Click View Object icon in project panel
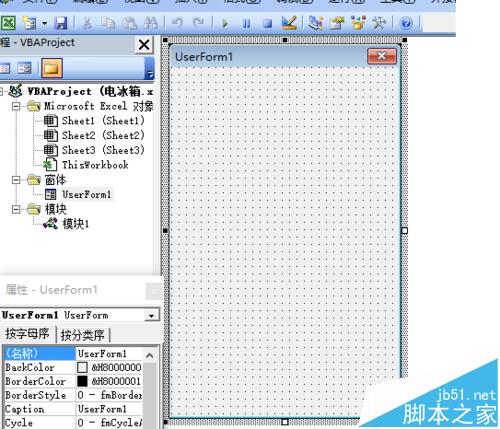Image resolution: width=500 pixels, height=429 pixels. coord(24,68)
